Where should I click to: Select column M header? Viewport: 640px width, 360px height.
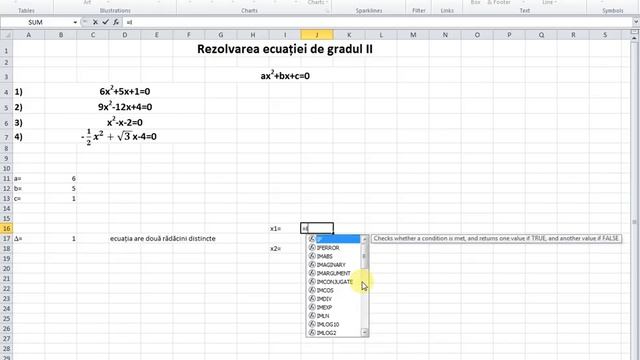413,35
